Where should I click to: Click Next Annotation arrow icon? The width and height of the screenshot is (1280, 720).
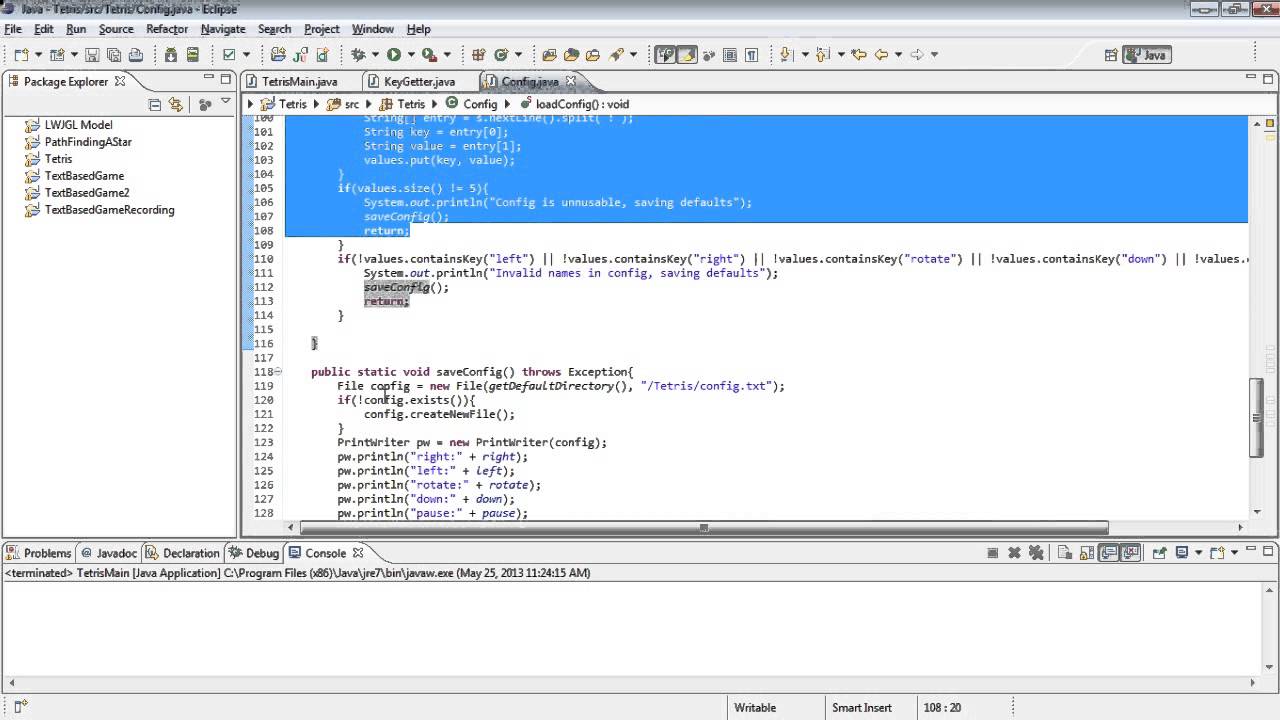click(786, 55)
